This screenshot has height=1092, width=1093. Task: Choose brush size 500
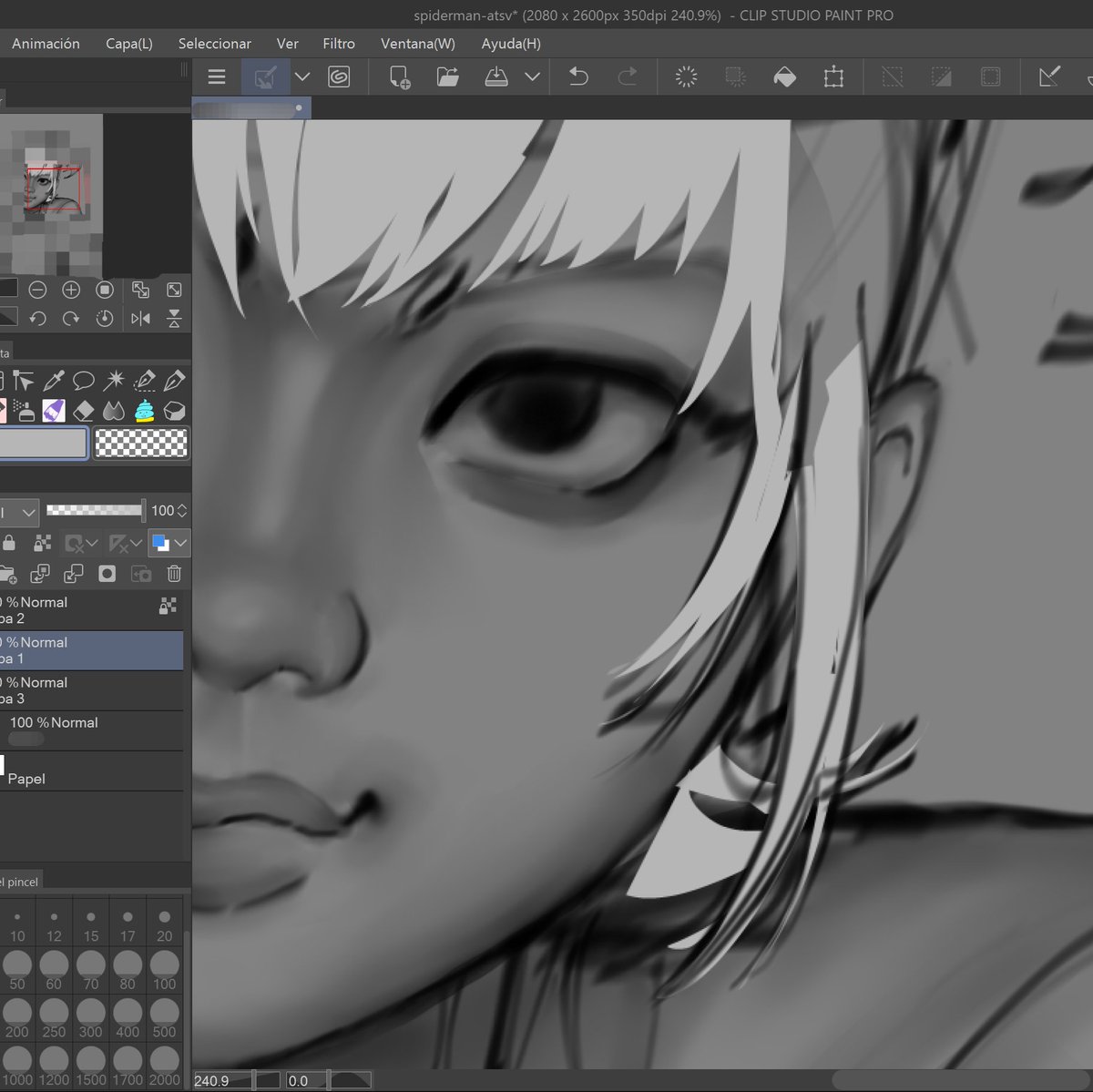pyautogui.click(x=164, y=1018)
